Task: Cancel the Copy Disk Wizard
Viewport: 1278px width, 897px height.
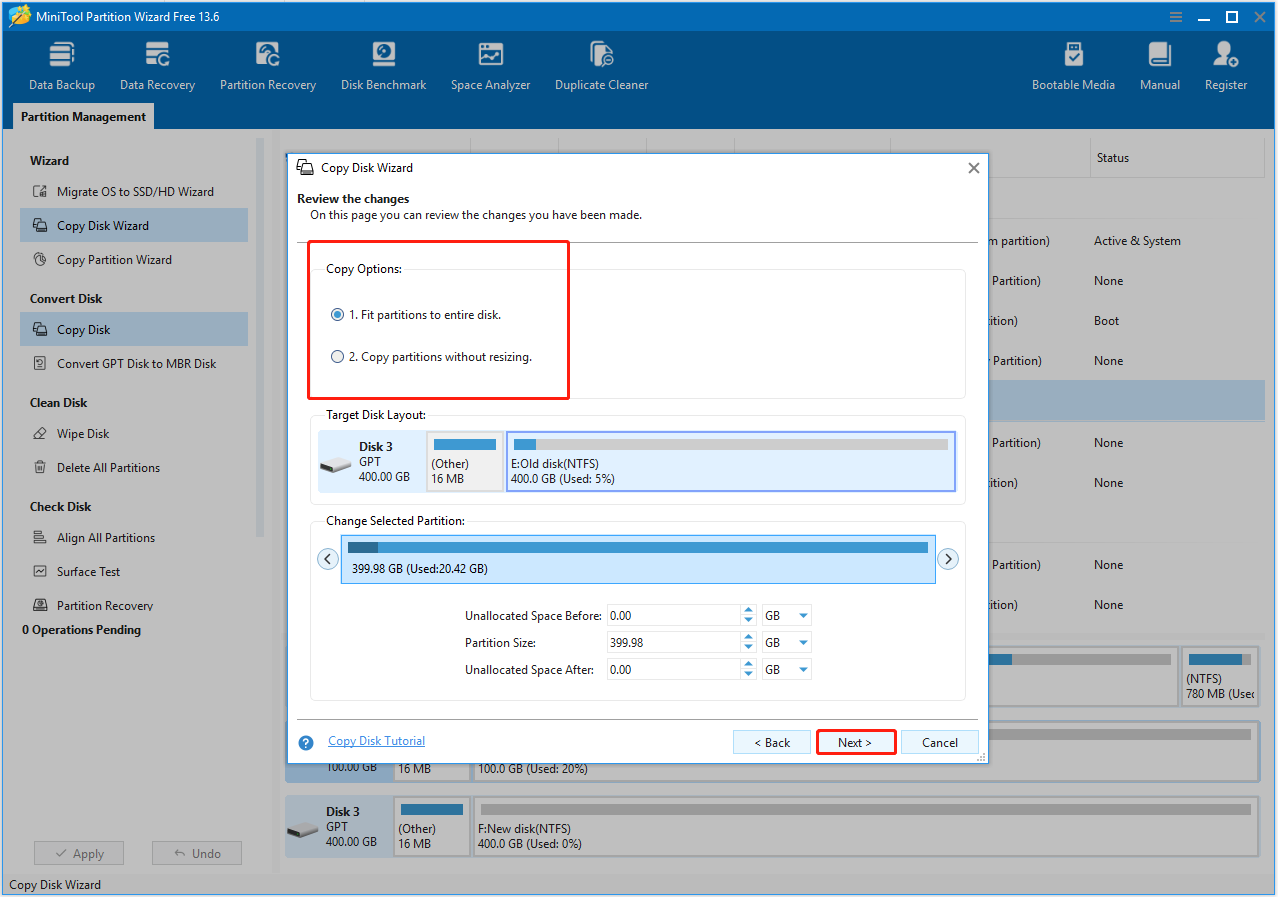Action: (x=940, y=743)
